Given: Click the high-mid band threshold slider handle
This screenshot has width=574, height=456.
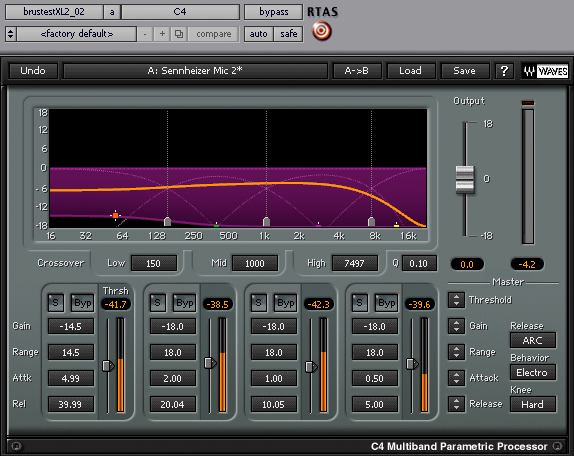Looking at the screenshot, I should click(311, 367).
